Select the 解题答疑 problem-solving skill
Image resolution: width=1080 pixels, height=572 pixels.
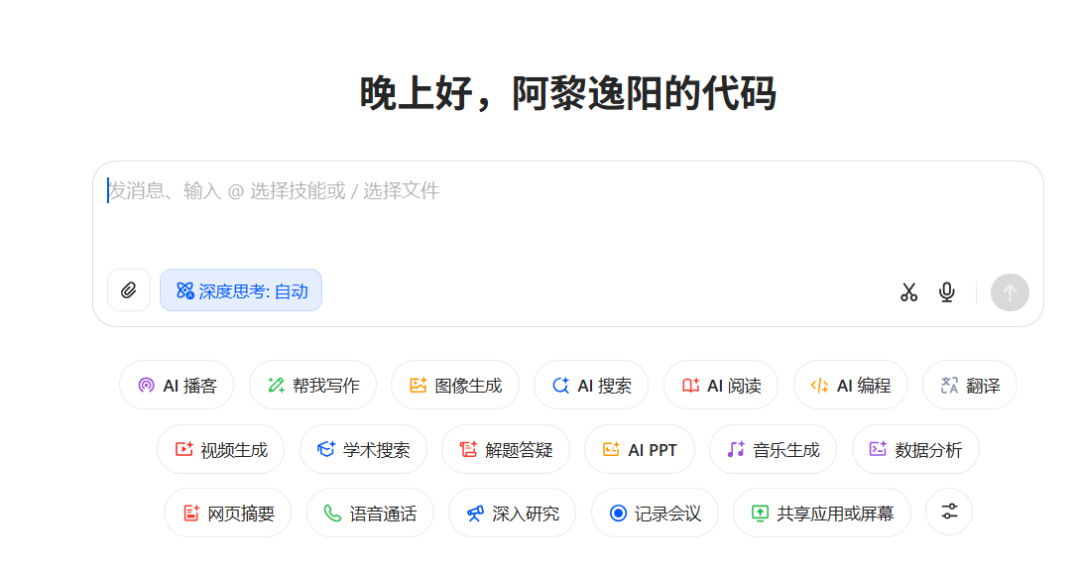pos(506,449)
